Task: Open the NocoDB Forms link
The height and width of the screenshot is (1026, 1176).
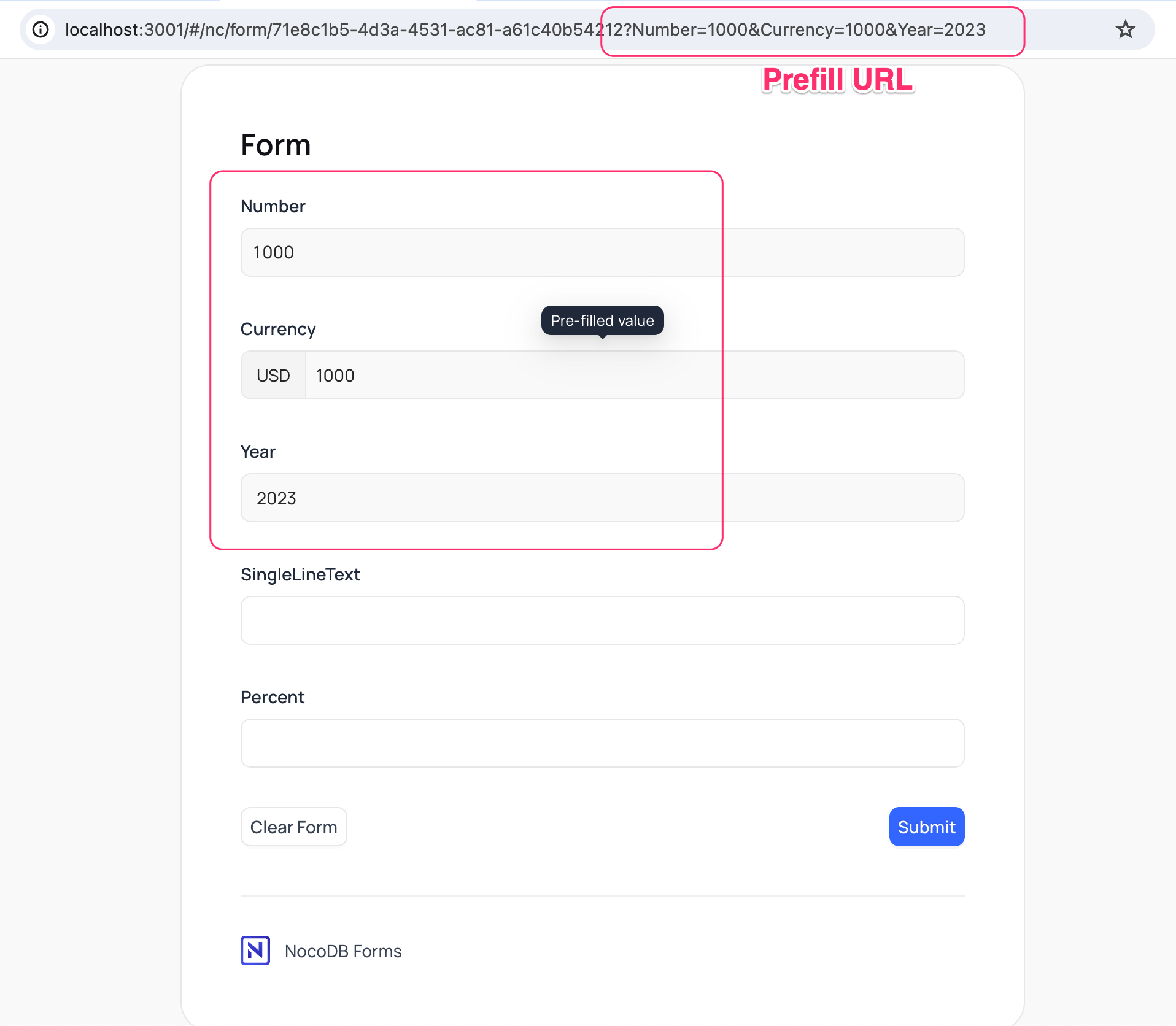Action: click(x=342, y=951)
